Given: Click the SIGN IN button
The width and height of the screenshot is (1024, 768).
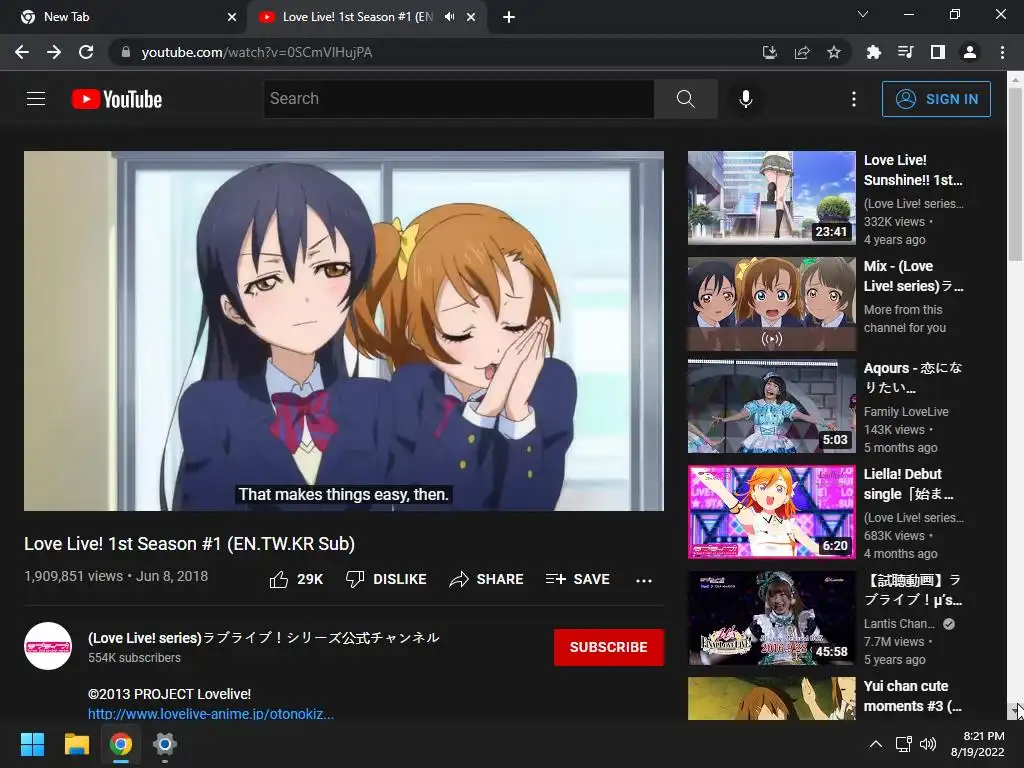Looking at the screenshot, I should [936, 99].
